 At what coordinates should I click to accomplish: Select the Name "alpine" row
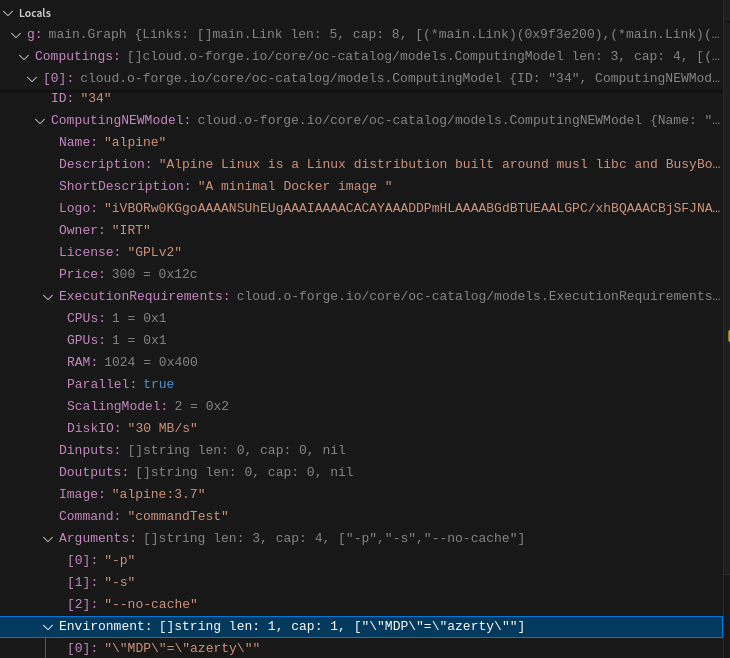pyautogui.click(x=112, y=142)
